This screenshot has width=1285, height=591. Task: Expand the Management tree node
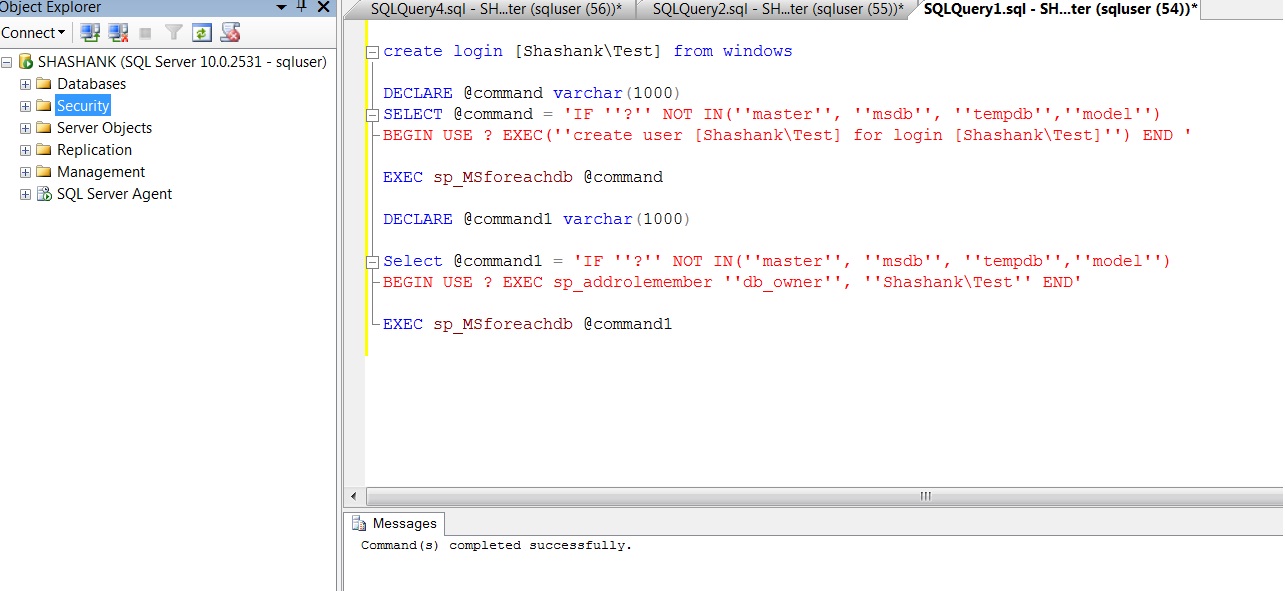tap(24, 172)
